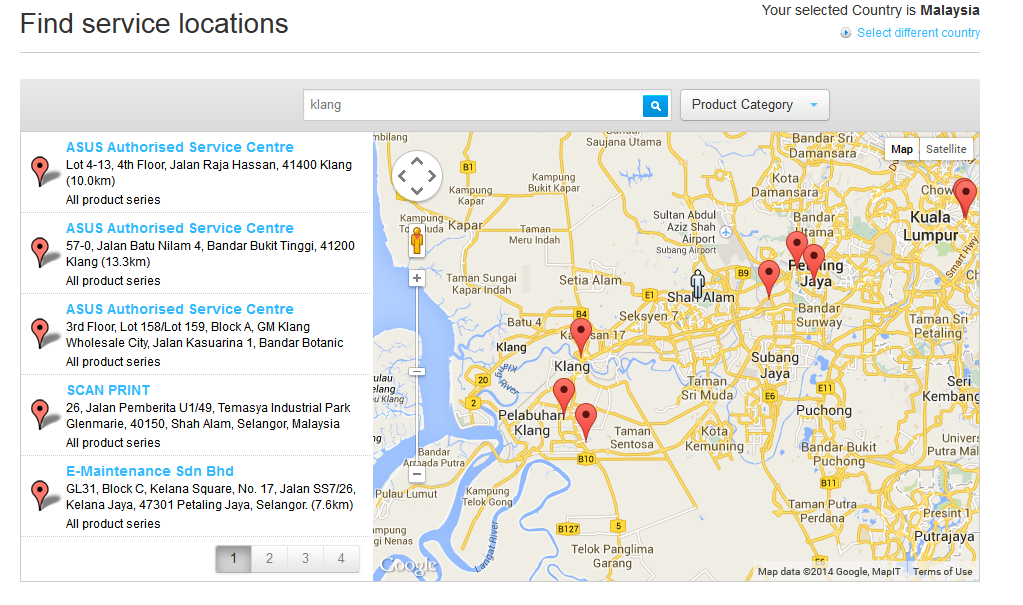Screen dimensions: 1023x605
Task: Click the zoom slider handle
Action: (x=417, y=371)
